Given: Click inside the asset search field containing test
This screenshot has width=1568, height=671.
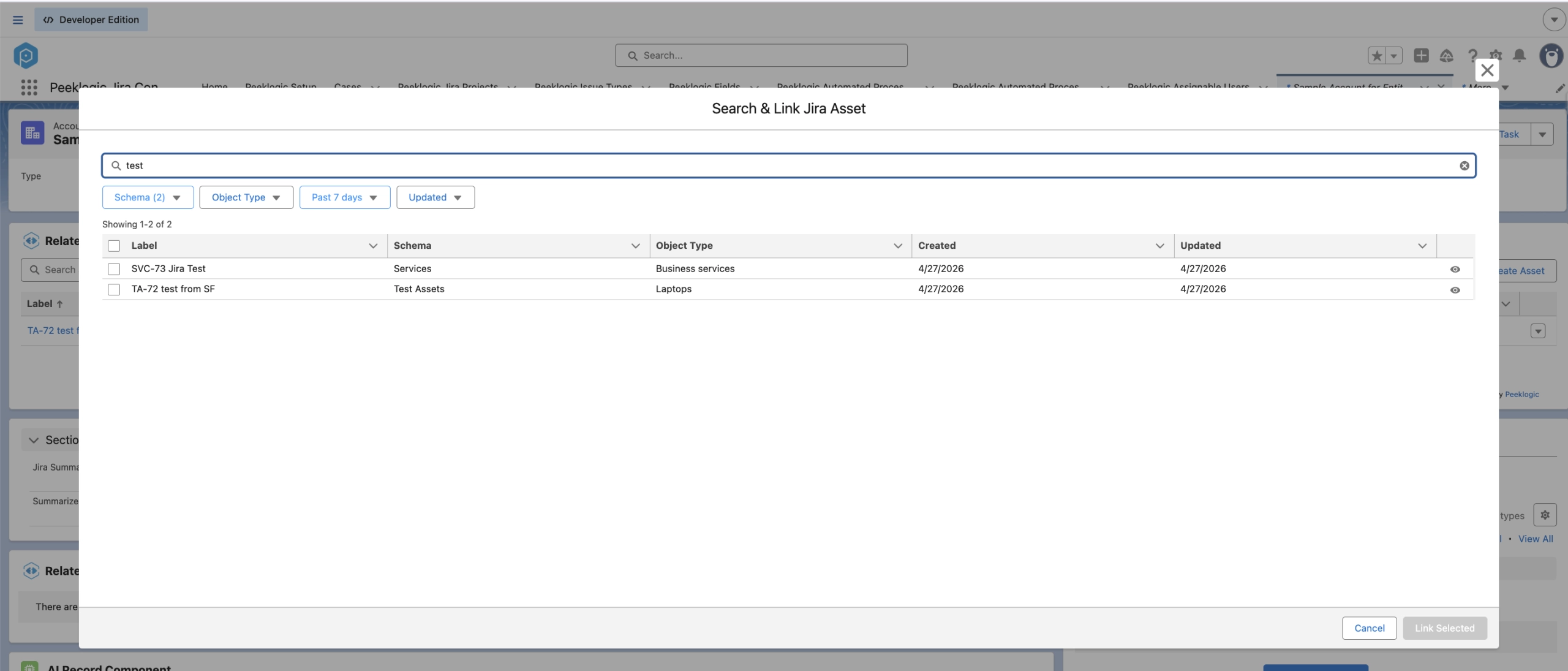Looking at the screenshot, I should tap(789, 165).
